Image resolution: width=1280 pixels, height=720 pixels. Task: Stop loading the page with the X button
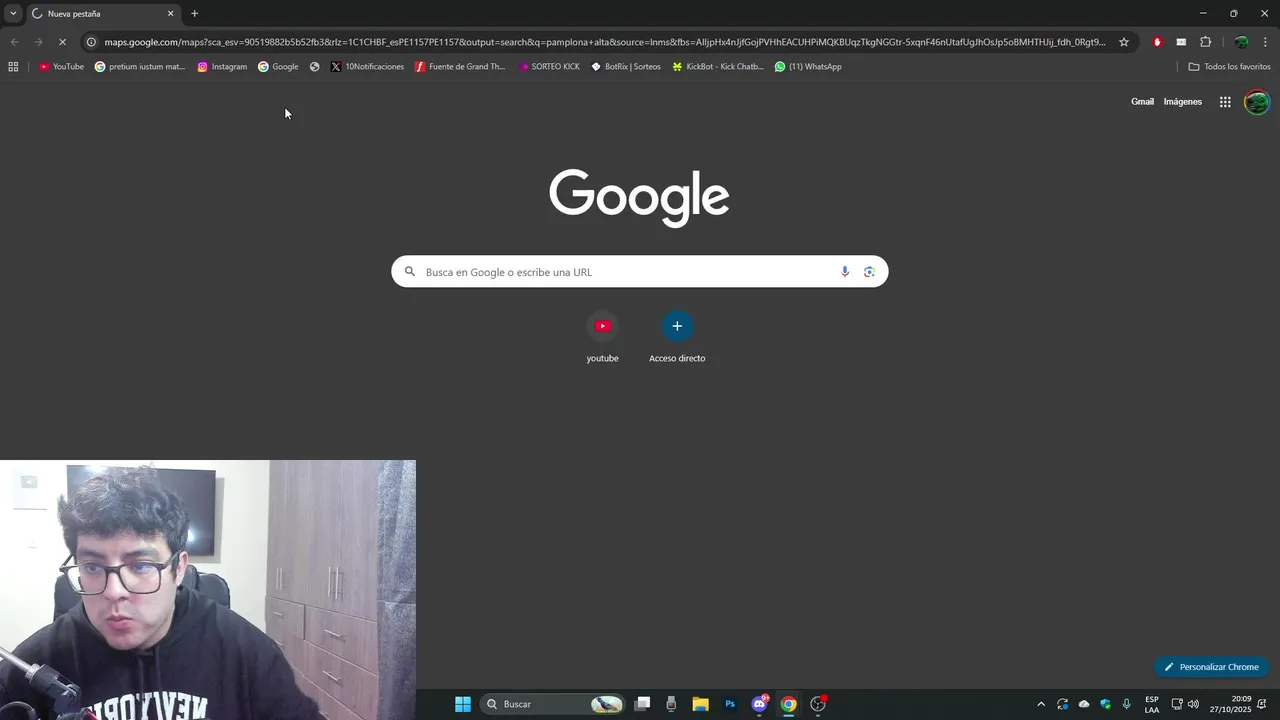(x=62, y=42)
